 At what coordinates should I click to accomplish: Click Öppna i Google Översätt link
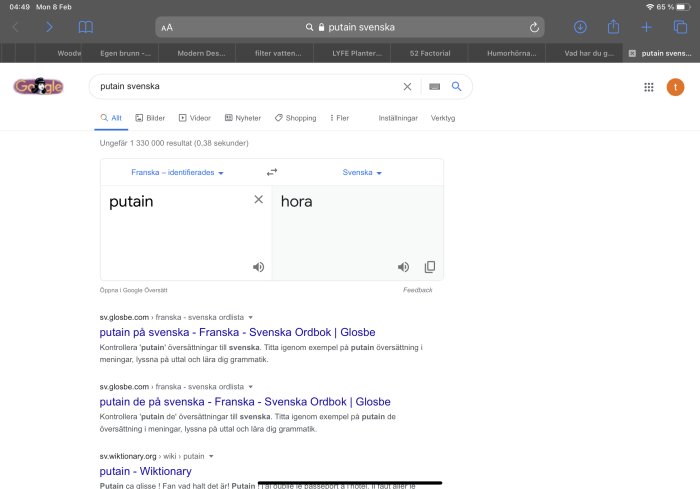coord(133,290)
